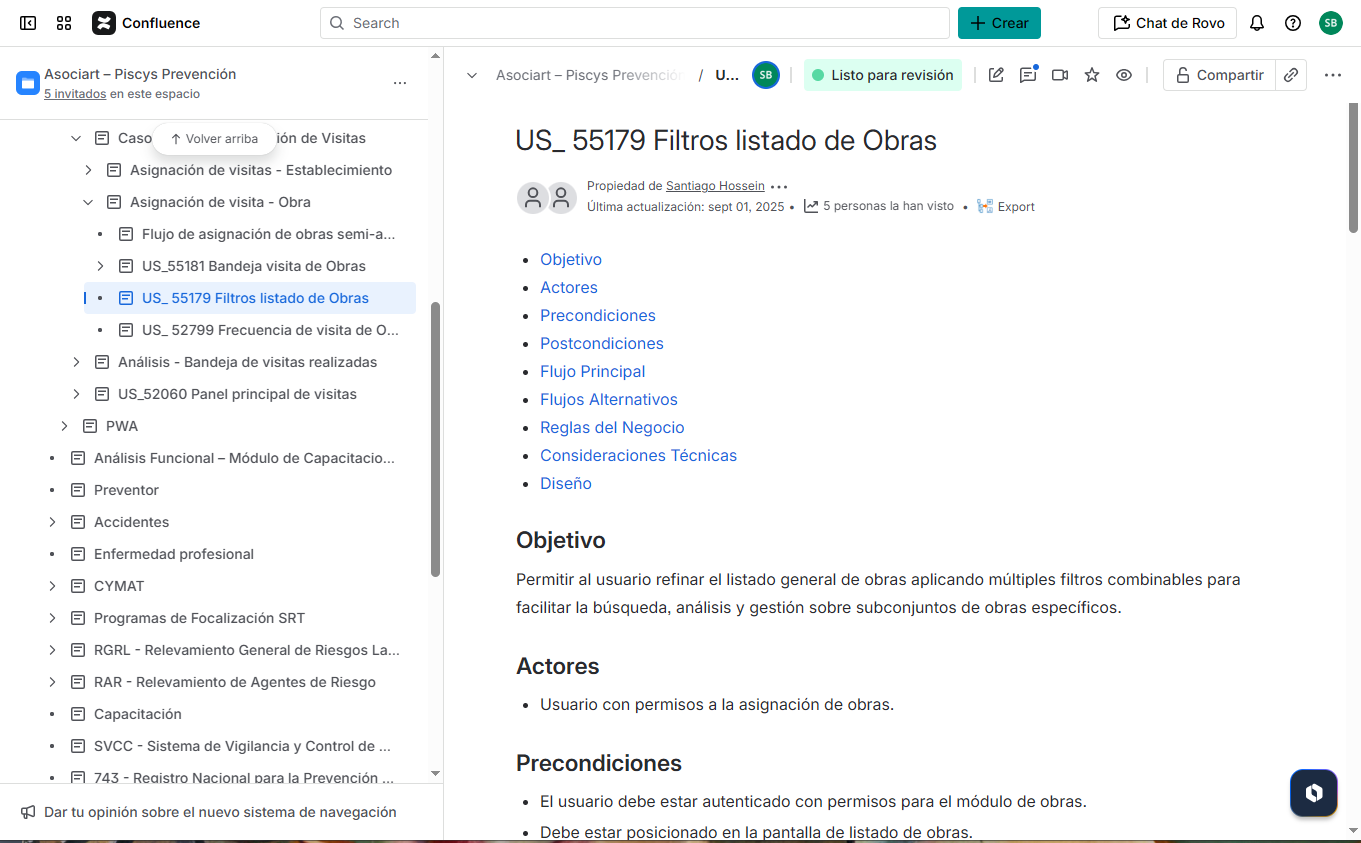Collapse the Asignación de visita - Obra branch
The height and width of the screenshot is (843, 1361).
[88, 202]
